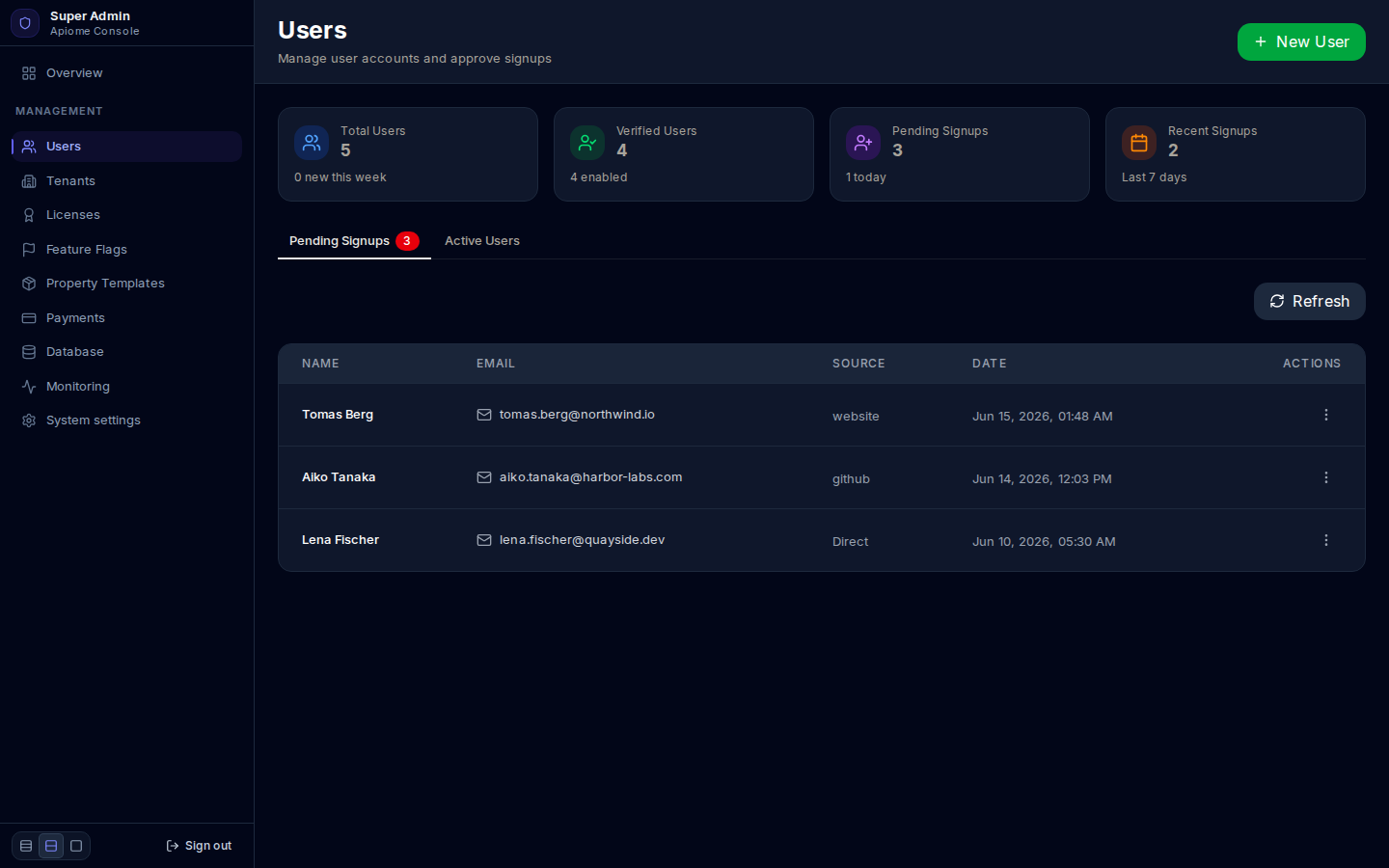Image resolution: width=1389 pixels, height=868 pixels.
Task: Click the envelope icon in Tomas Berg's row
Action: (484, 415)
